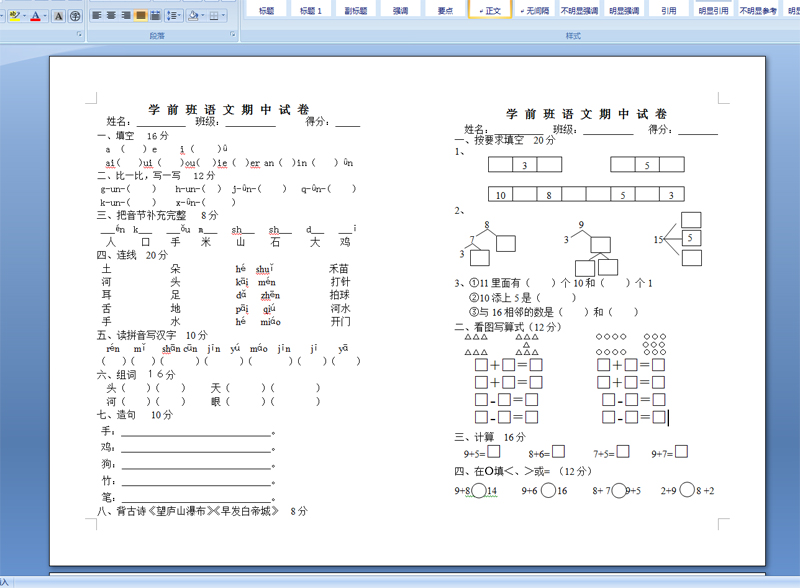The height and width of the screenshot is (588, 800).
Task: Click the paragraph shading paint bucket
Action: [x=193, y=16]
